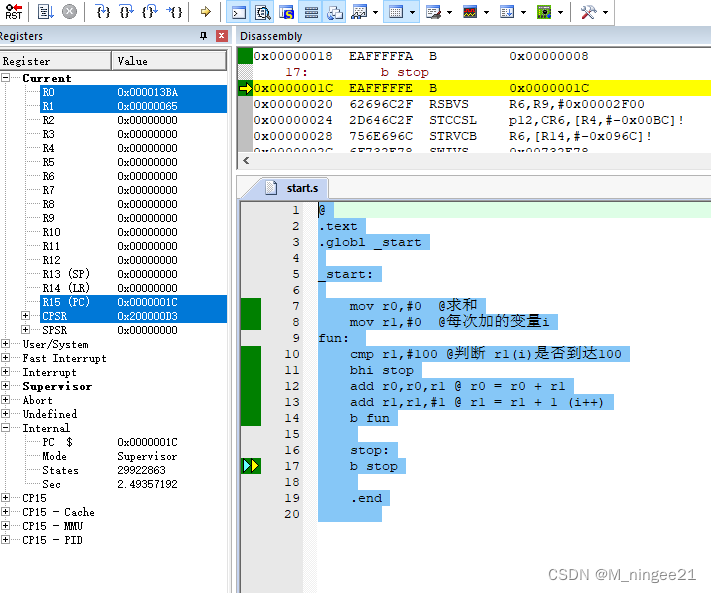Expand the Toolbox dropdown arrow
711x593 pixels.
click(x=605, y=12)
